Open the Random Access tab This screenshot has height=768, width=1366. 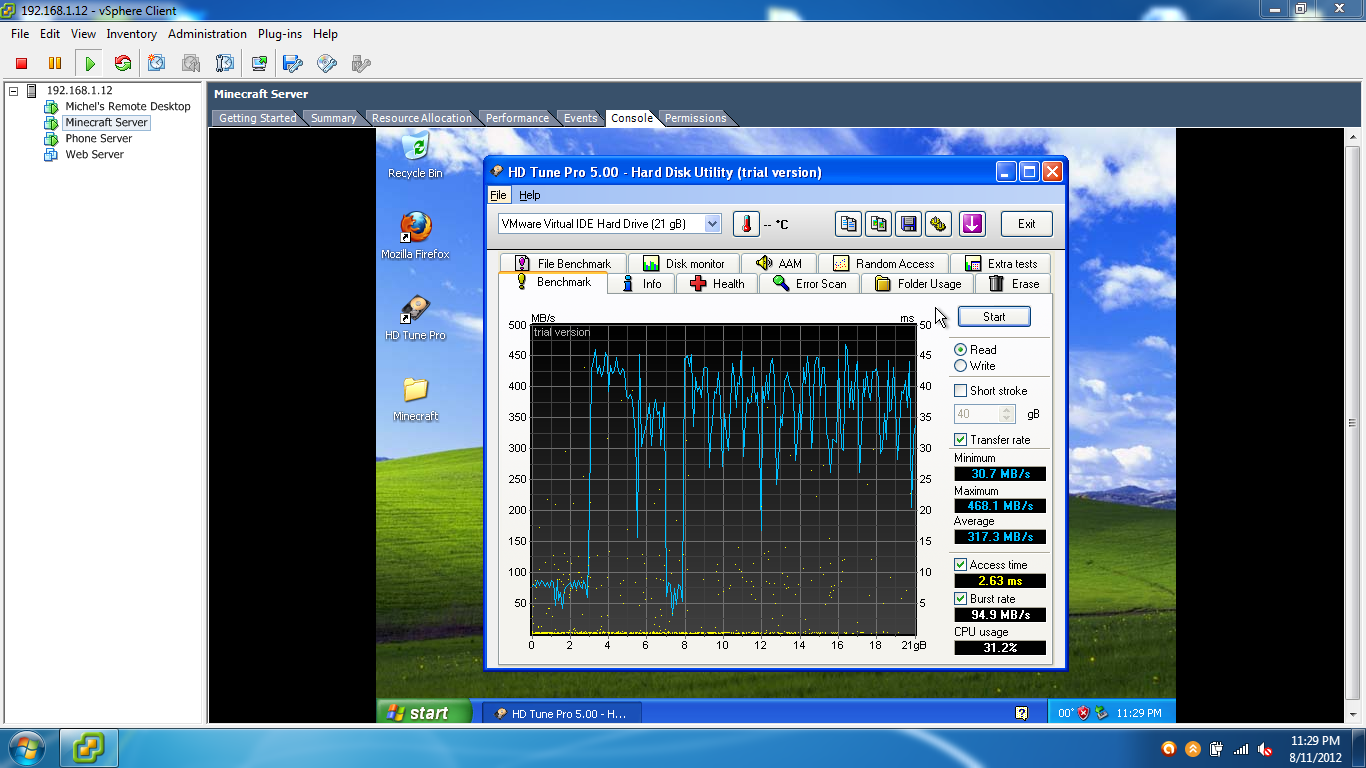(x=883, y=264)
